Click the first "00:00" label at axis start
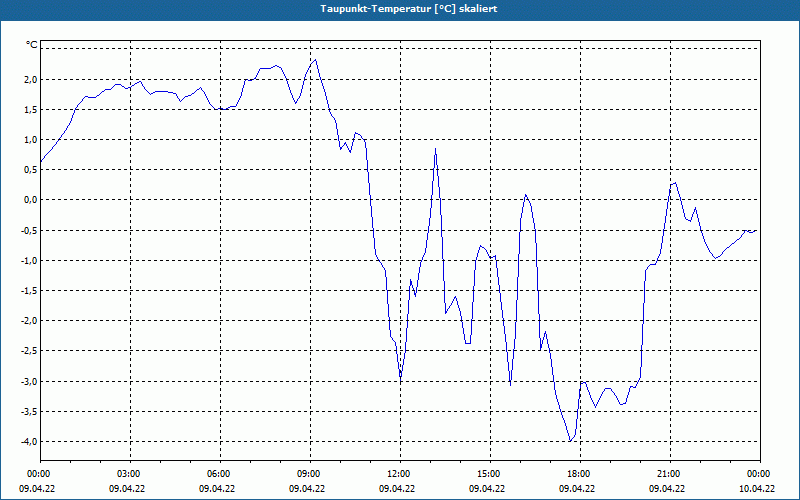 [x=40, y=474]
